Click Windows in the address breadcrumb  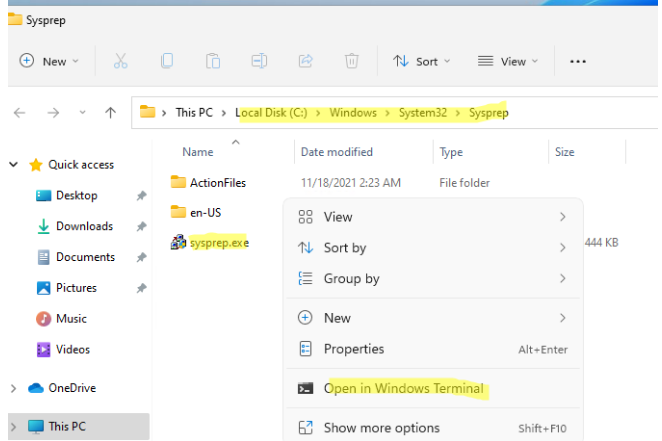pos(353,113)
